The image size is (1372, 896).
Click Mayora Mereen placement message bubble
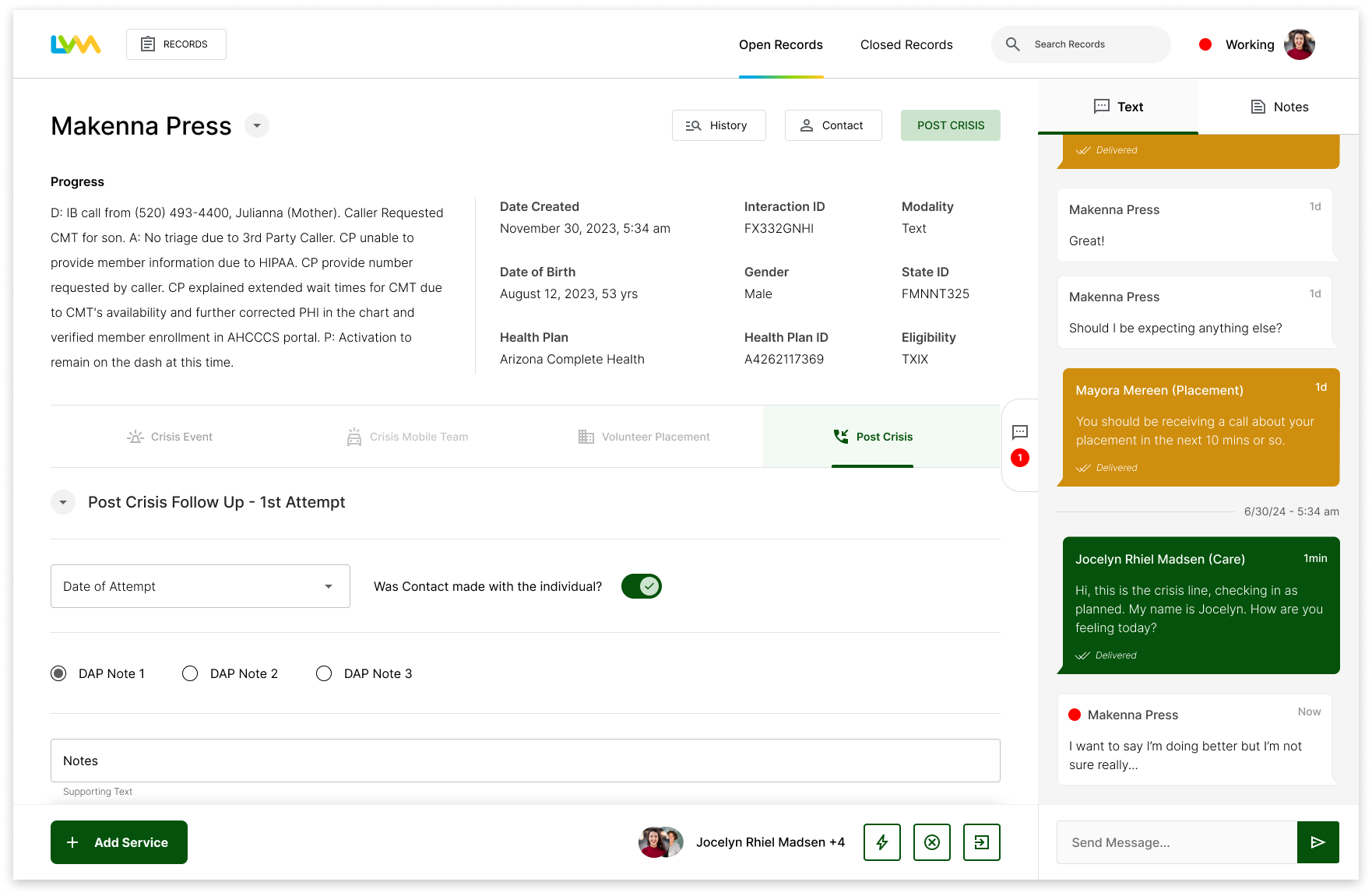1201,427
